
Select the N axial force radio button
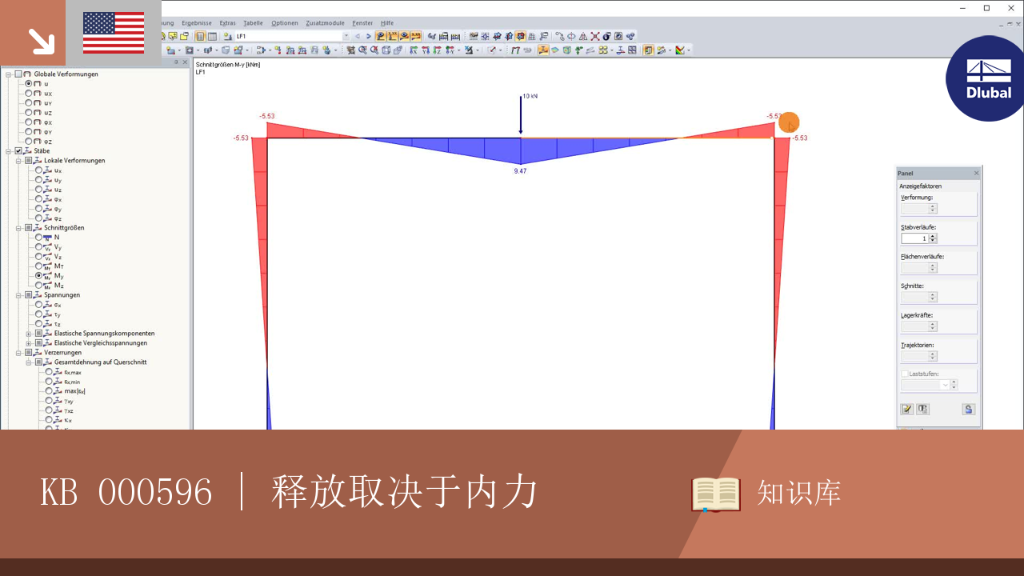click(x=39, y=237)
